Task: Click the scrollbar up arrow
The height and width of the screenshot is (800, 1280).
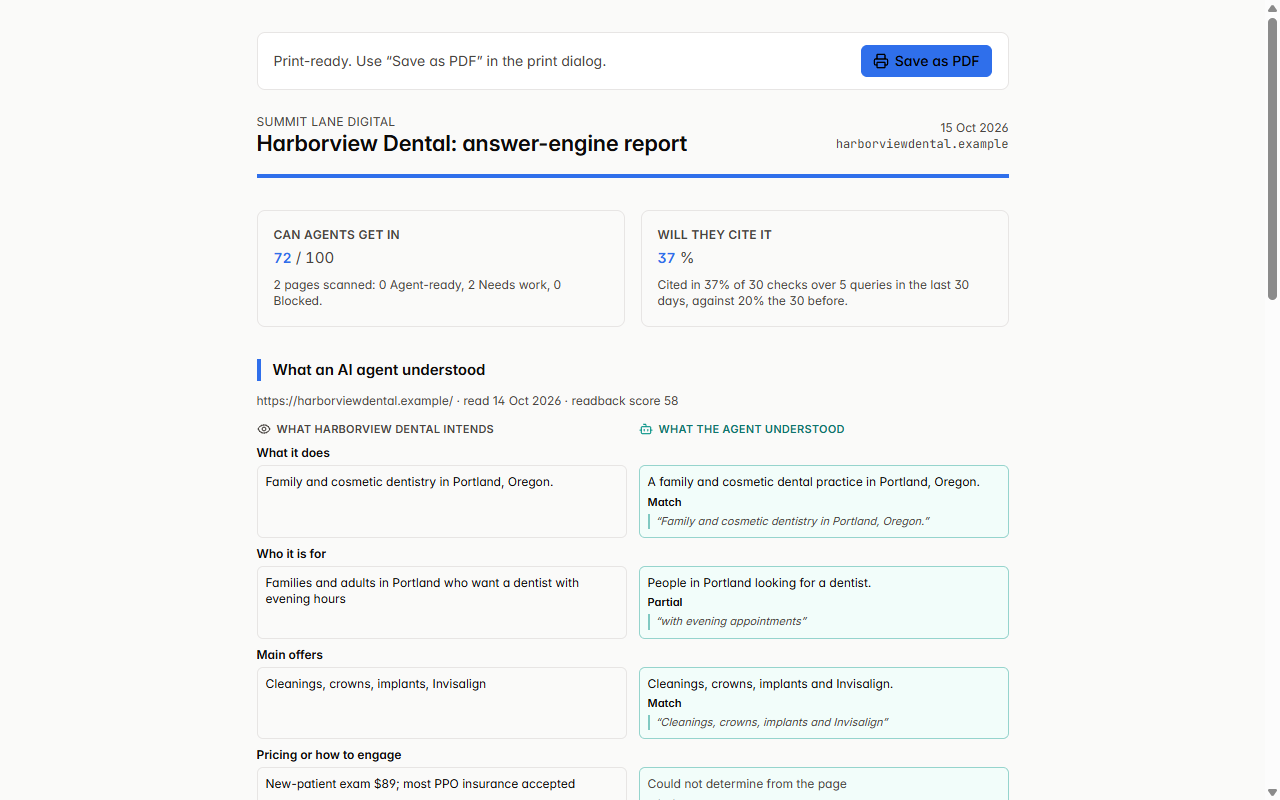Action: pyautogui.click(x=1272, y=8)
